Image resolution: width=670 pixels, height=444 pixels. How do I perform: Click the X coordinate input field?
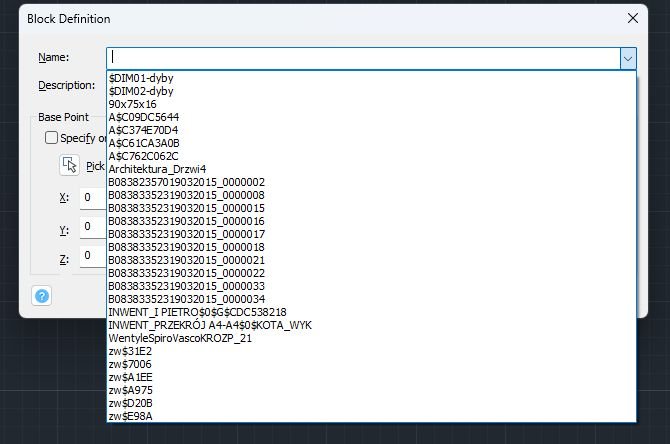pyautogui.click(x=92, y=198)
